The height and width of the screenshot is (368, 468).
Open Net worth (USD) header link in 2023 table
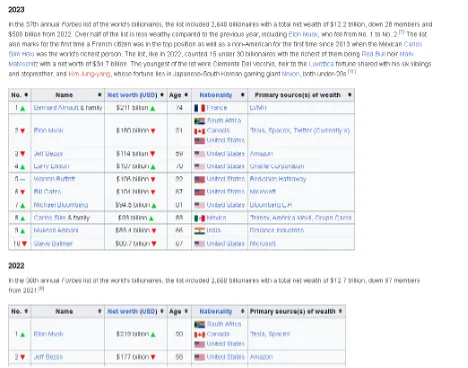coord(132,95)
